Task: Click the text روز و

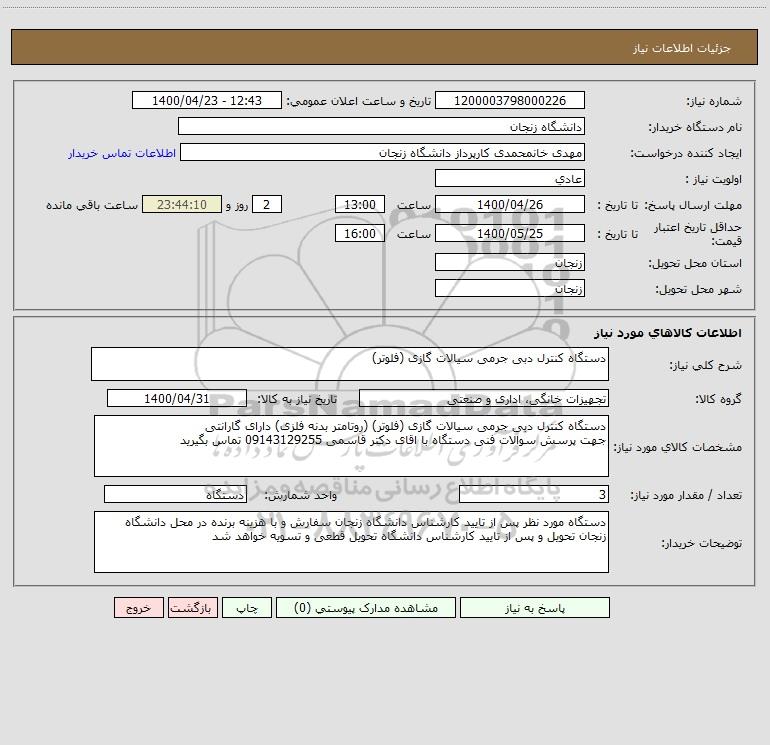Action: point(237,205)
